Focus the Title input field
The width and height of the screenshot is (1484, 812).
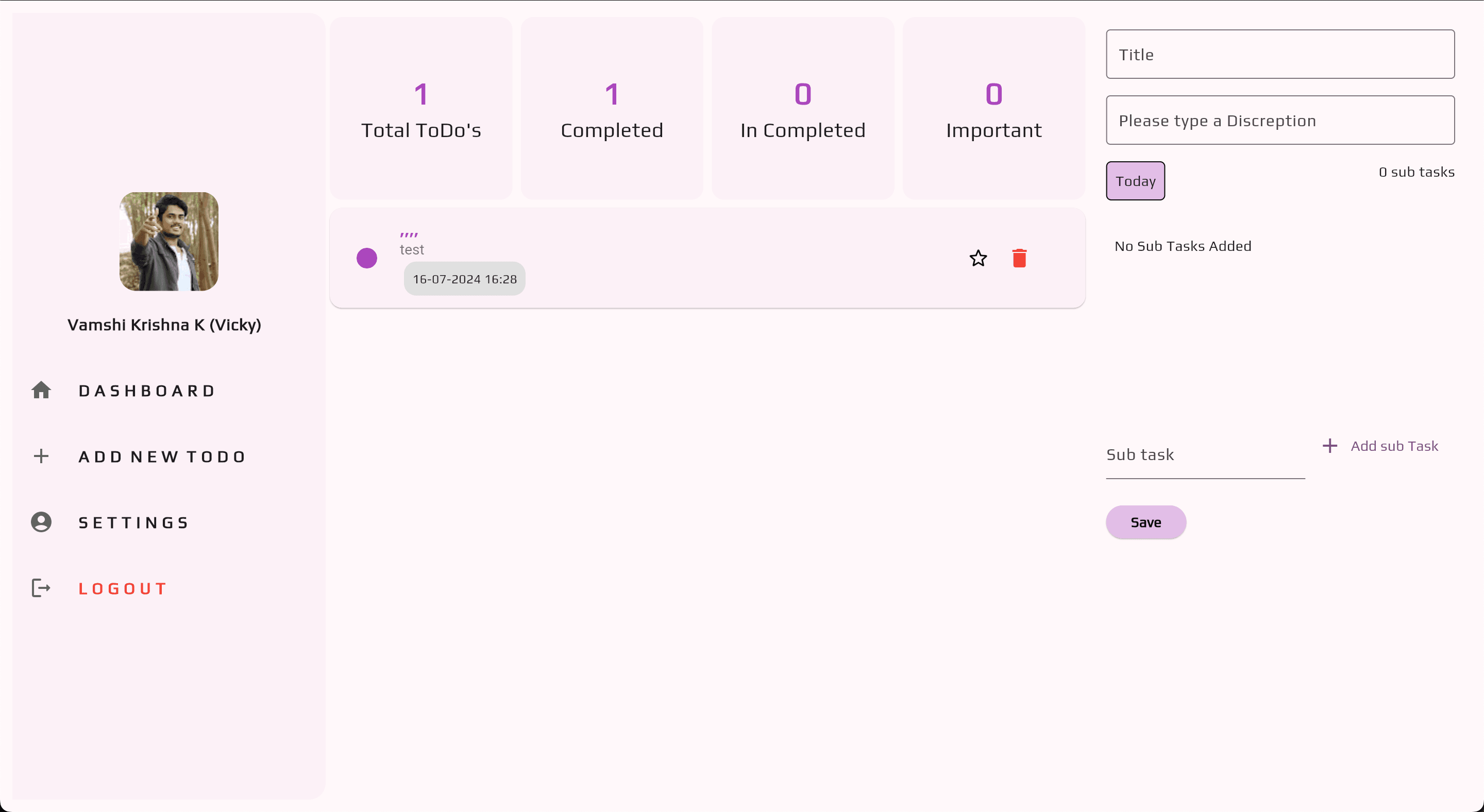[x=1279, y=54]
